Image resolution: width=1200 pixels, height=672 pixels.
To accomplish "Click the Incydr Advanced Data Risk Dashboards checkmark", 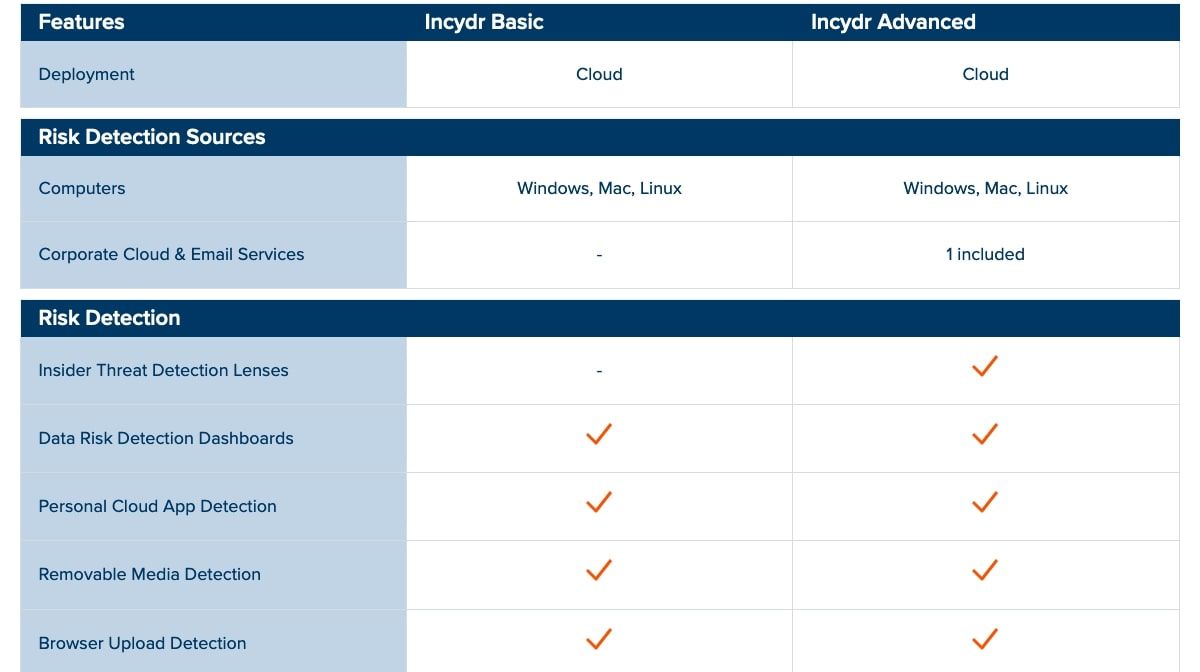I will coord(985,435).
